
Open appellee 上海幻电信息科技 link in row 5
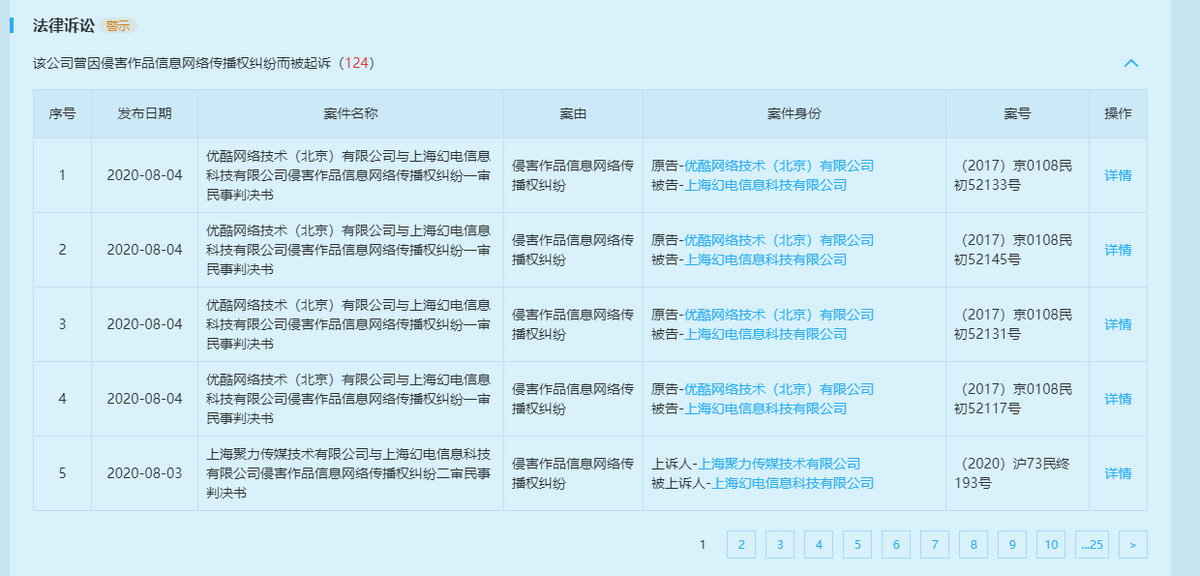793,483
